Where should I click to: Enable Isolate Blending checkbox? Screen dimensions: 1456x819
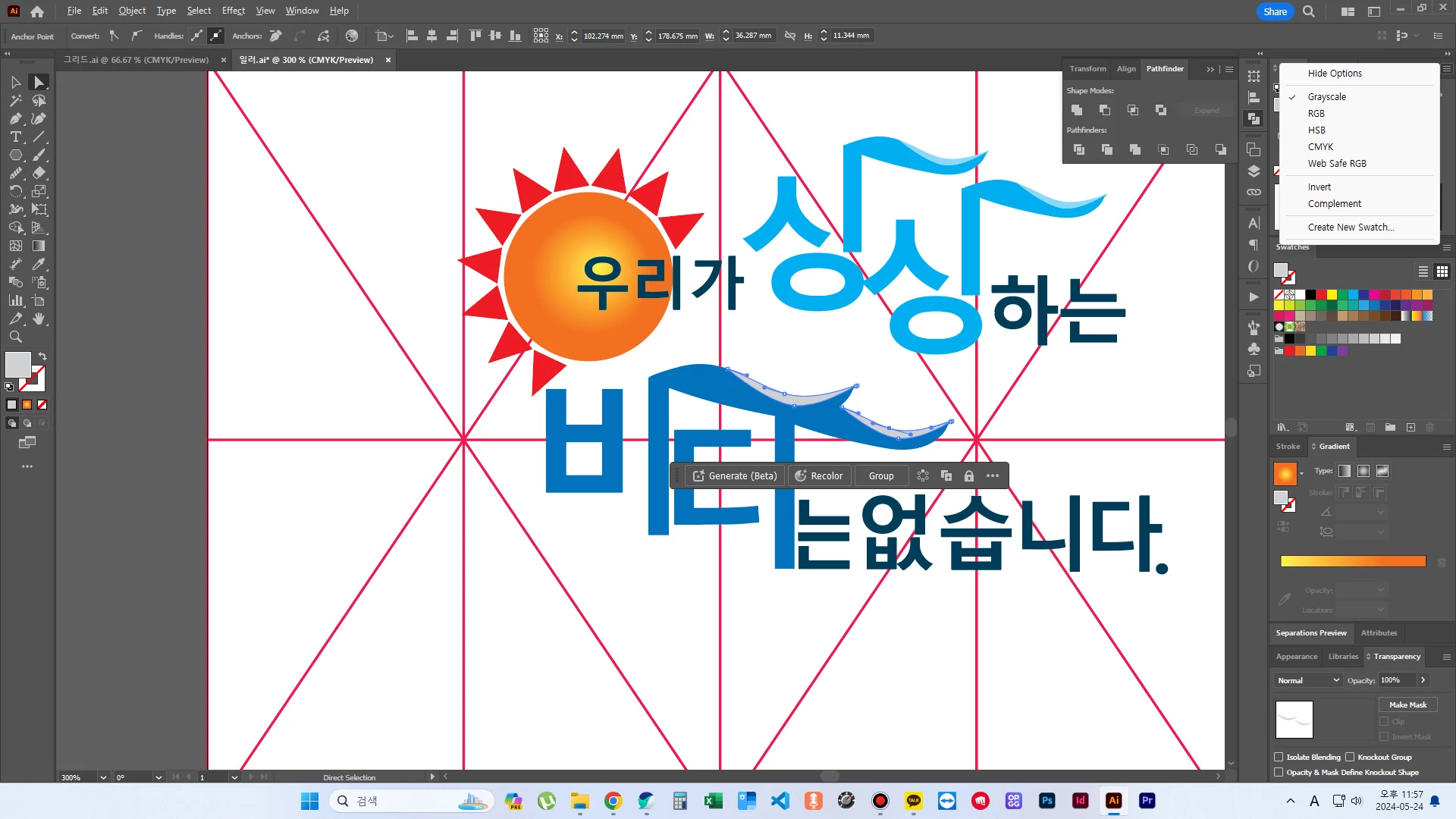(x=1279, y=757)
